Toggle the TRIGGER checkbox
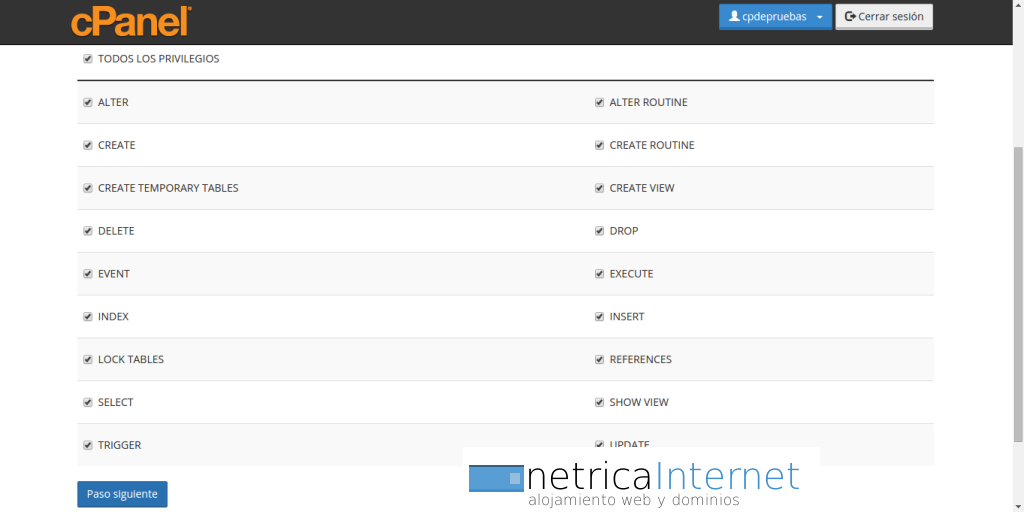Image resolution: width=1024 pixels, height=512 pixels. 88,445
